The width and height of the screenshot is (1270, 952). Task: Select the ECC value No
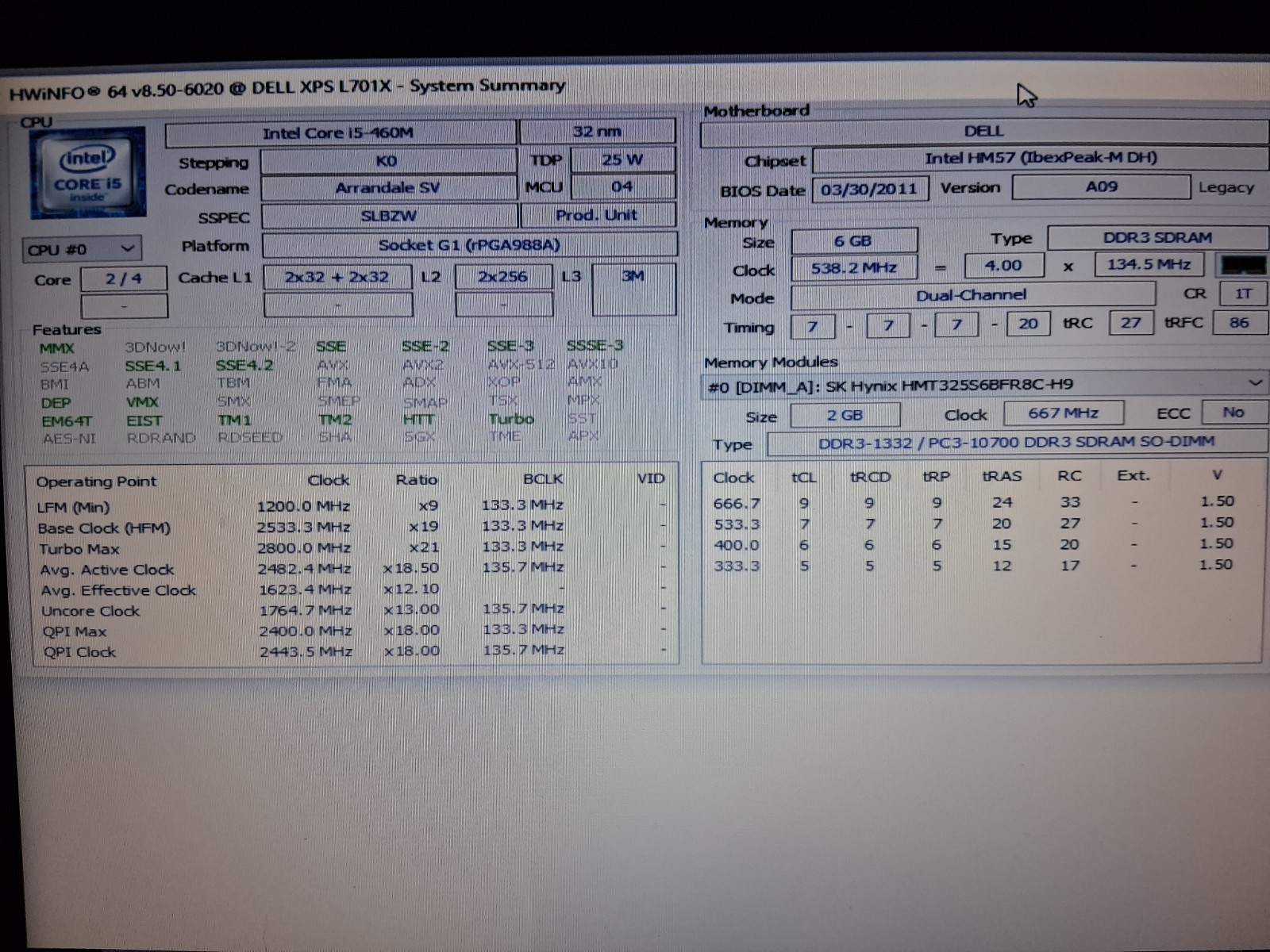click(x=1233, y=412)
